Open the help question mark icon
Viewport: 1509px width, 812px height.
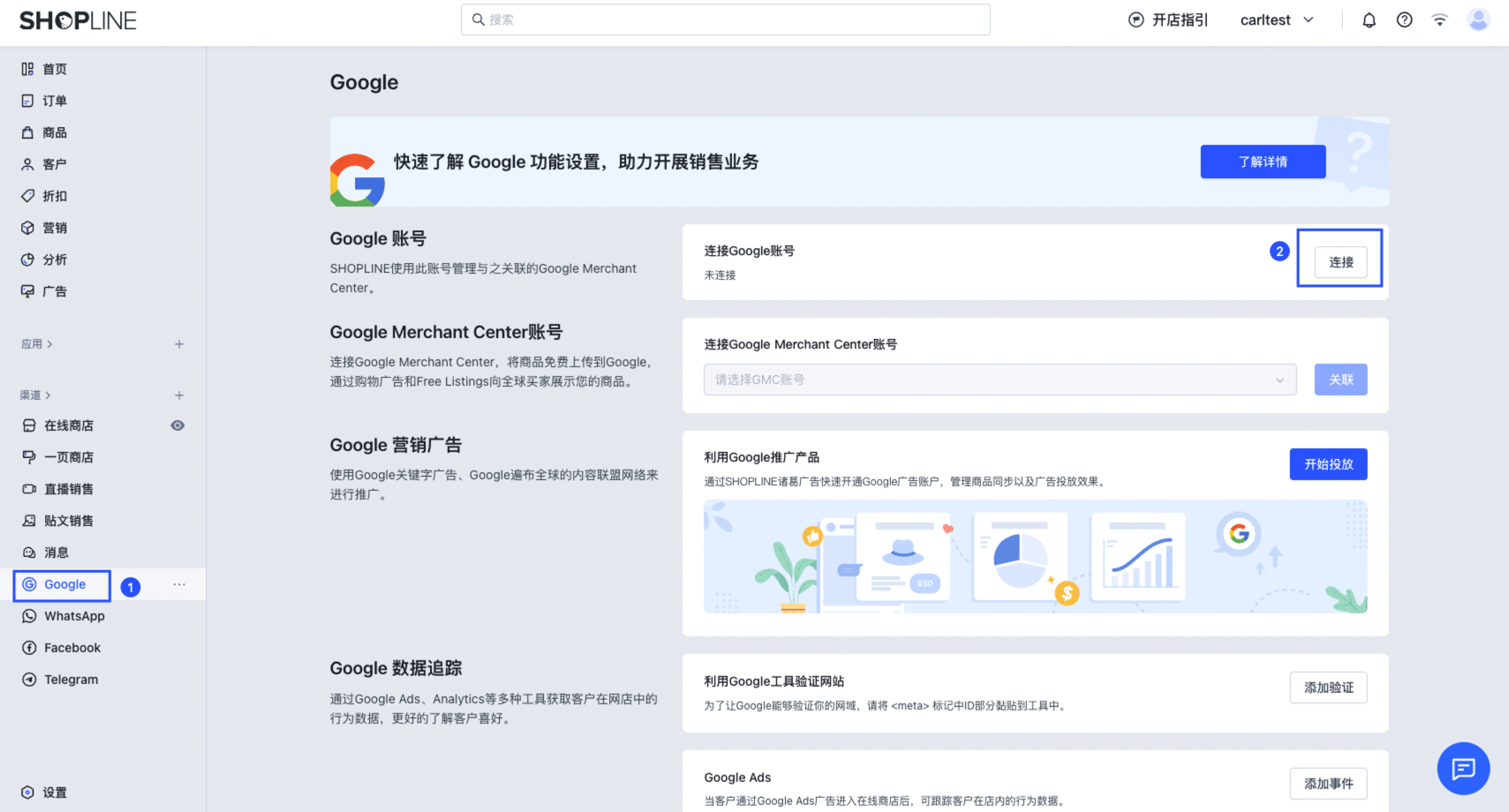[x=1404, y=20]
